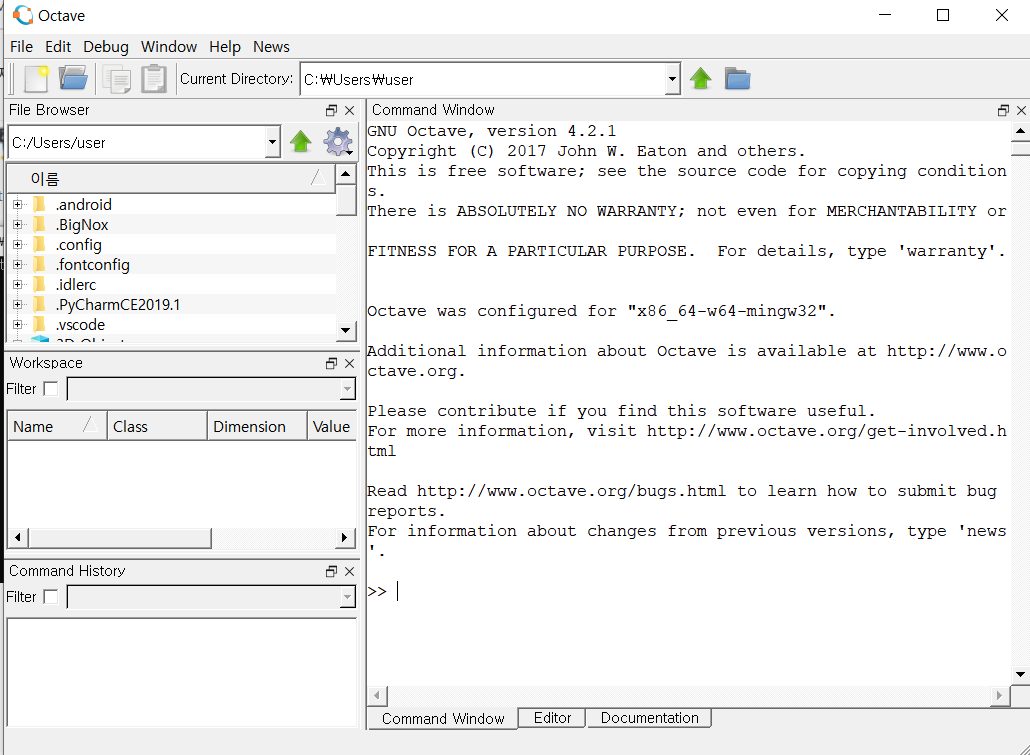Click the Octave logo in title bar
1030x755 pixels.
point(23,15)
